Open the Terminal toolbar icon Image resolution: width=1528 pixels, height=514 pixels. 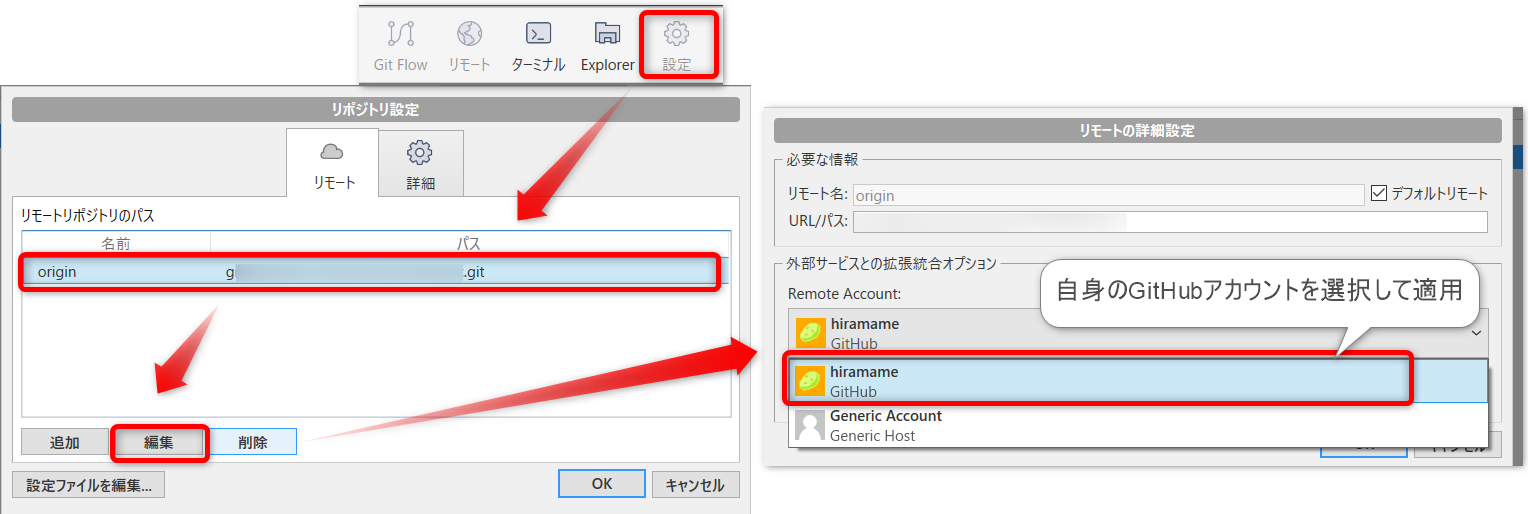tap(538, 46)
